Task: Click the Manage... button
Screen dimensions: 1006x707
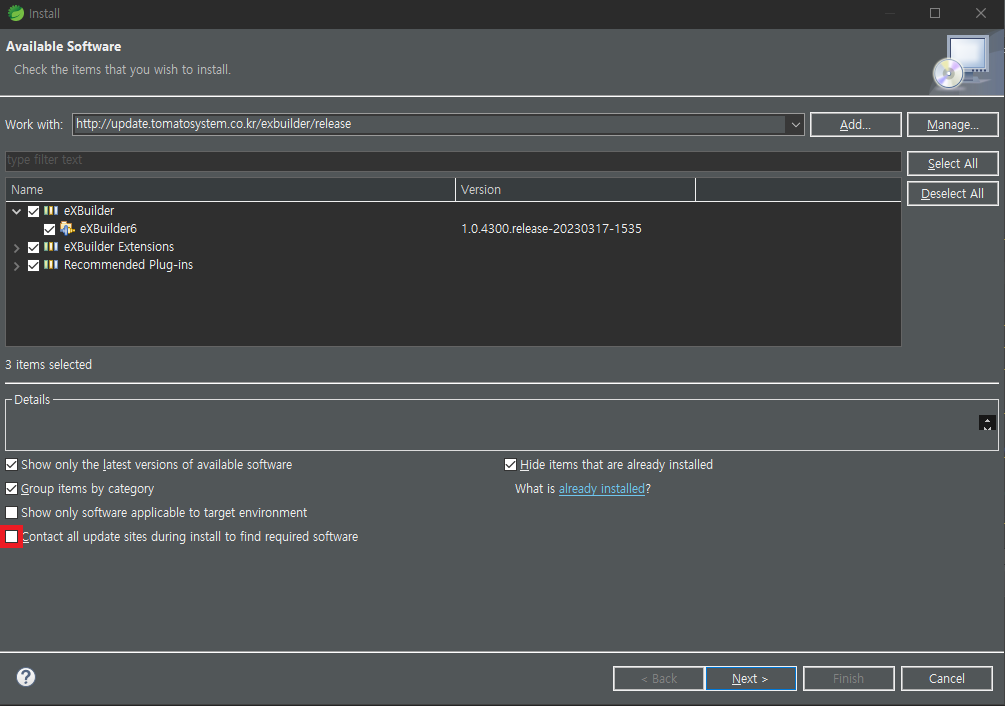Action: click(x=953, y=124)
